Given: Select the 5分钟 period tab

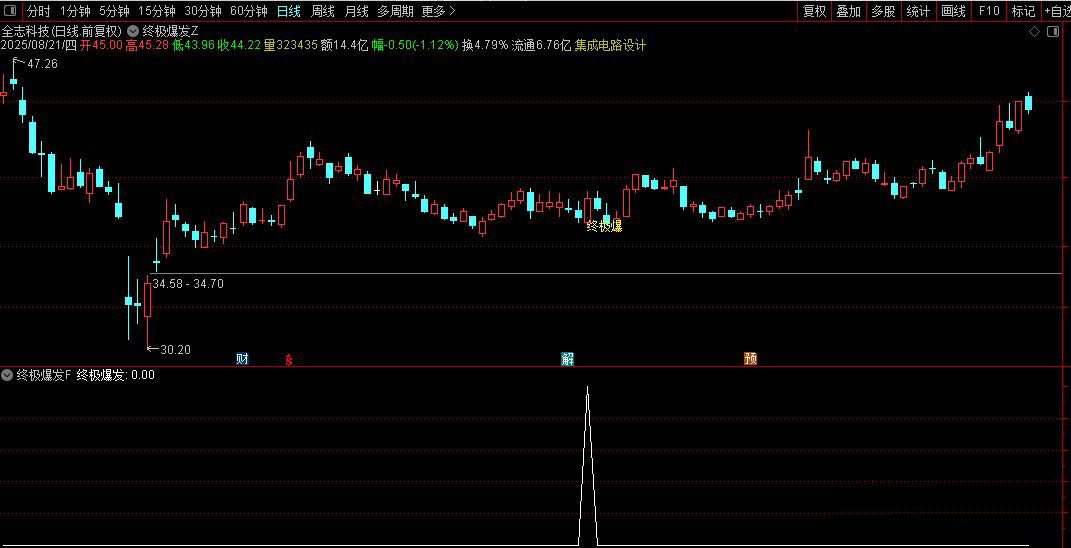Looking at the screenshot, I should click(114, 11).
